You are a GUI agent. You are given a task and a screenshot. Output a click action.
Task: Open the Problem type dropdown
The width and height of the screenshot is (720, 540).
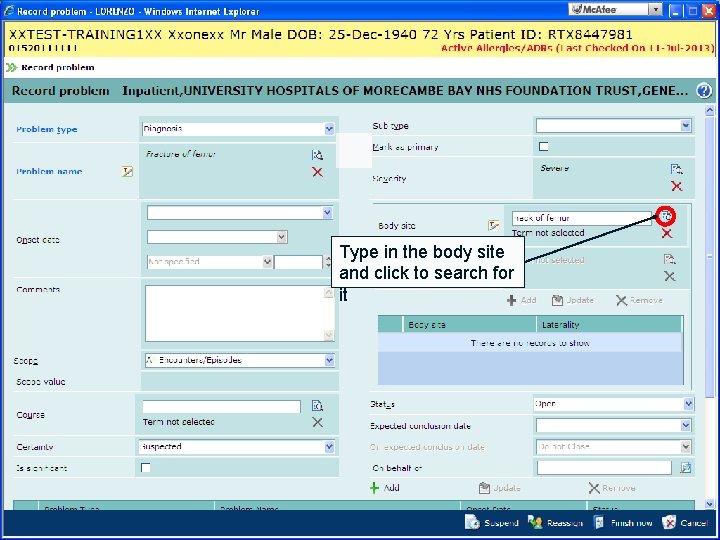click(x=329, y=129)
